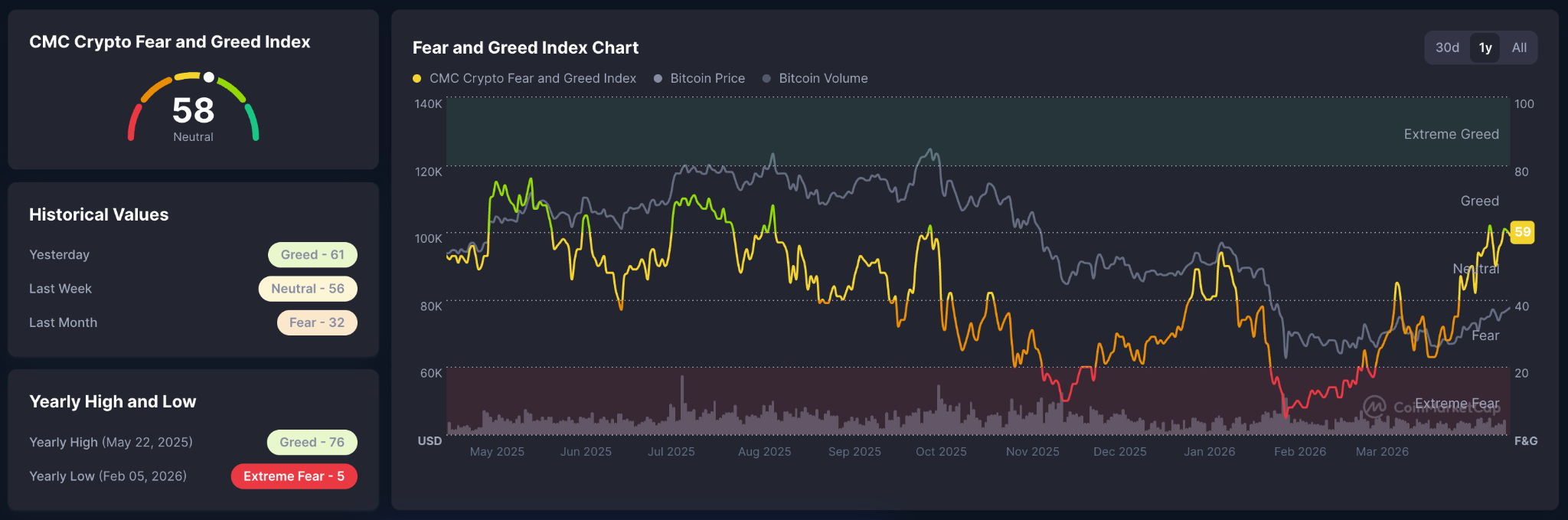Click the Yesterday row label
Screen dimensions: 1568x520
tap(59, 255)
